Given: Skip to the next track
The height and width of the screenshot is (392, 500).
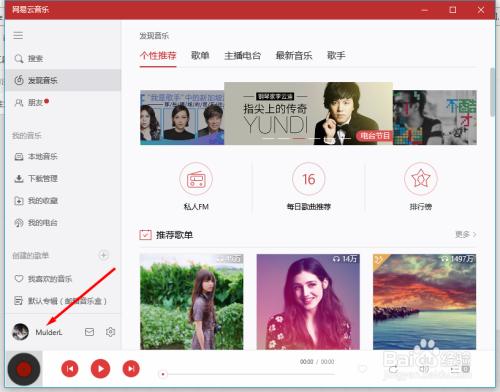Looking at the screenshot, I should tap(131, 369).
